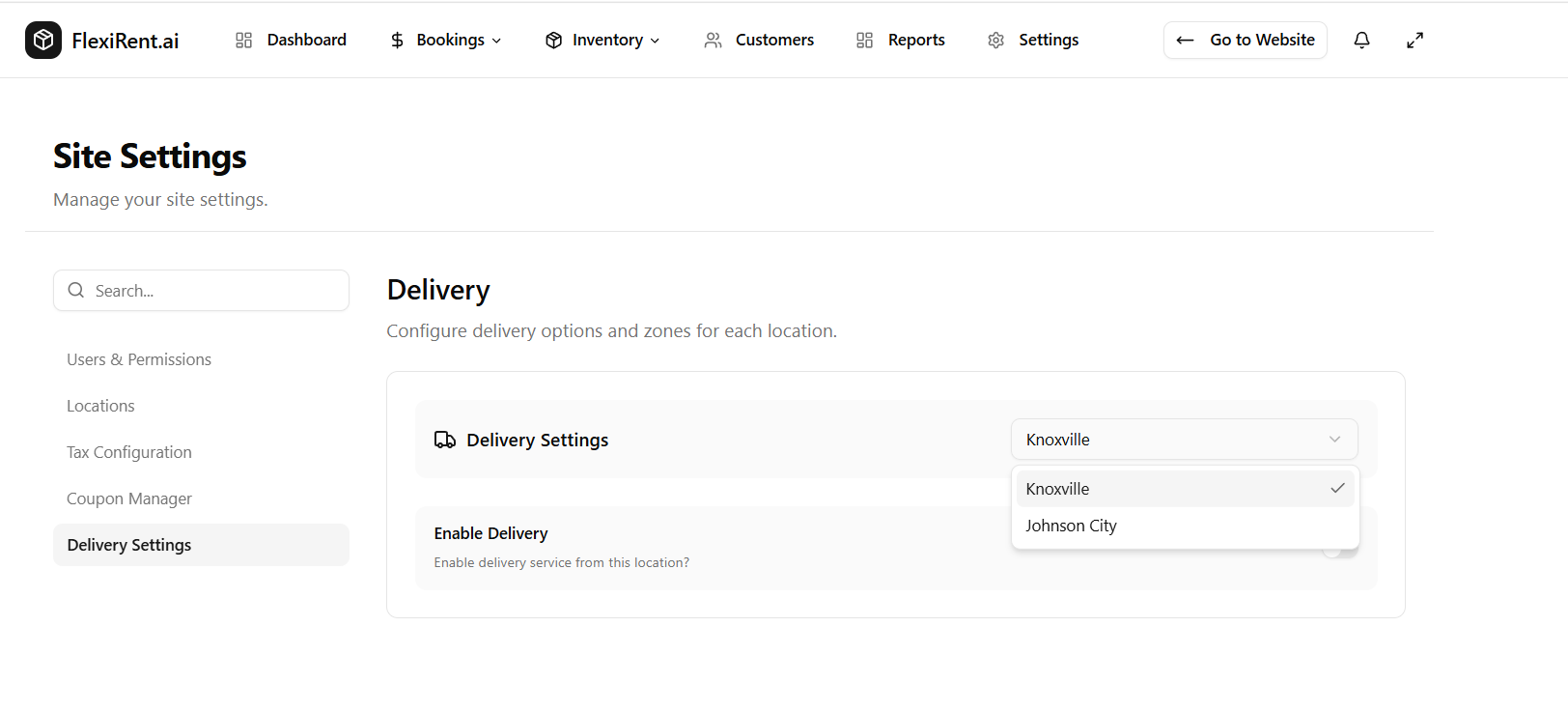Choose Johnson City from the list
This screenshot has width=1568, height=712.
point(1186,526)
